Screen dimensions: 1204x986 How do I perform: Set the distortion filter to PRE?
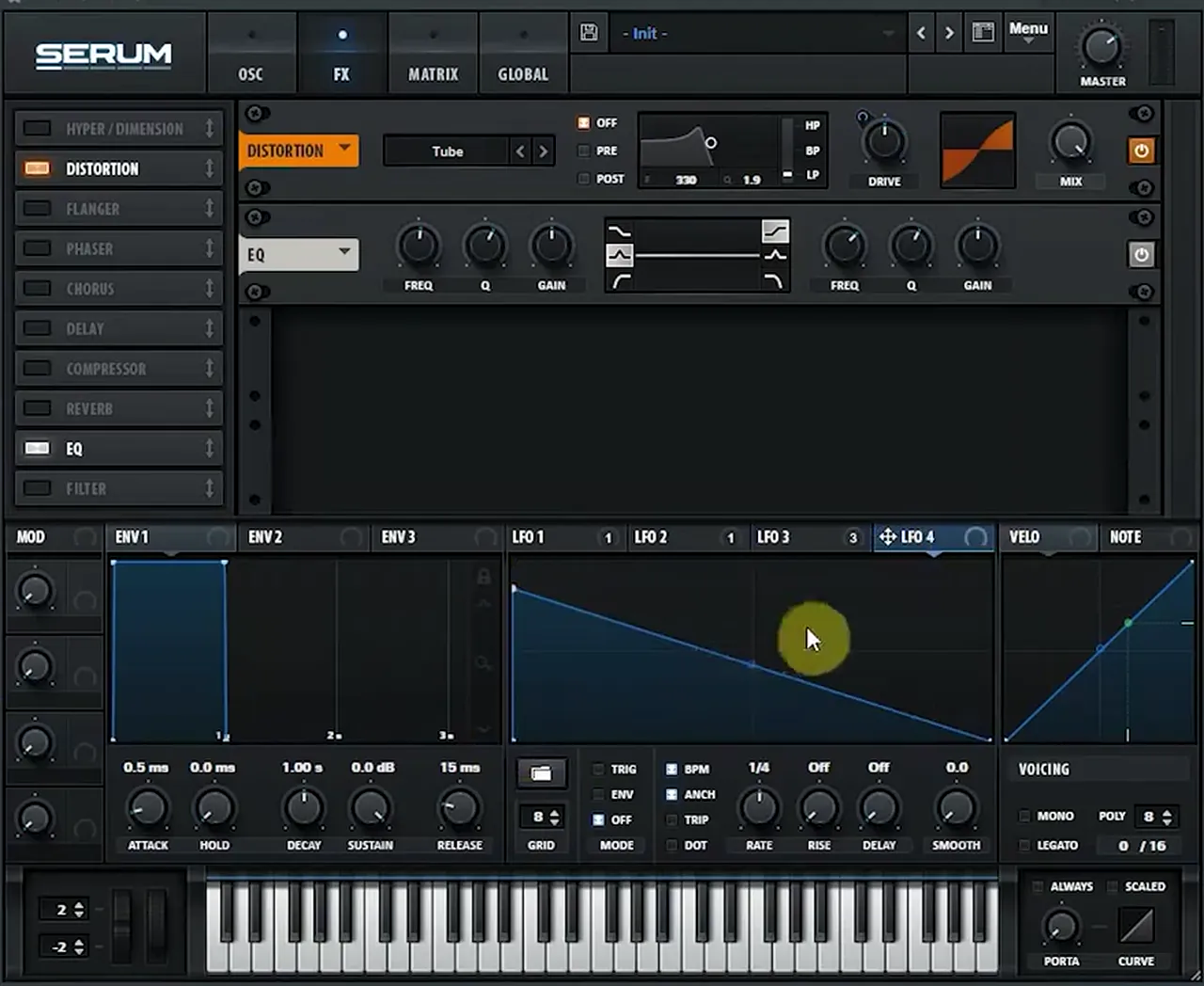(x=583, y=151)
